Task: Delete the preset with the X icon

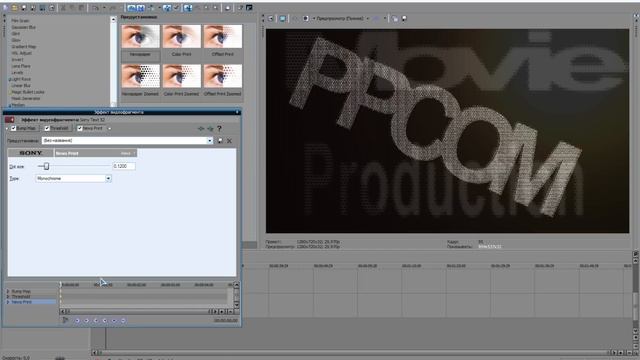Action: point(229,140)
